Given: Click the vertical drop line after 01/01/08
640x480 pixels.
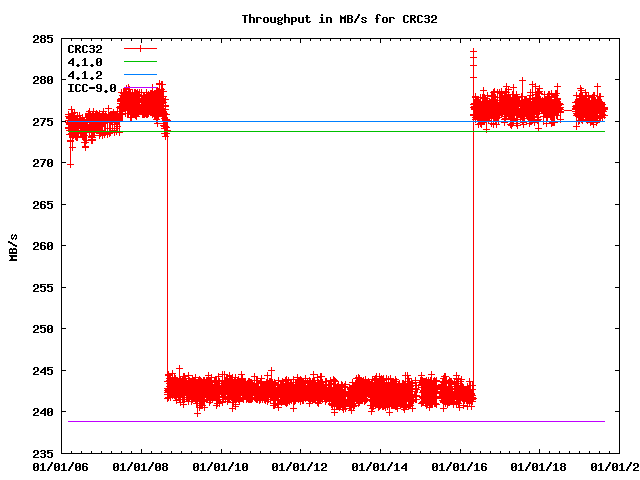Looking at the screenshot, I should pos(167,260).
